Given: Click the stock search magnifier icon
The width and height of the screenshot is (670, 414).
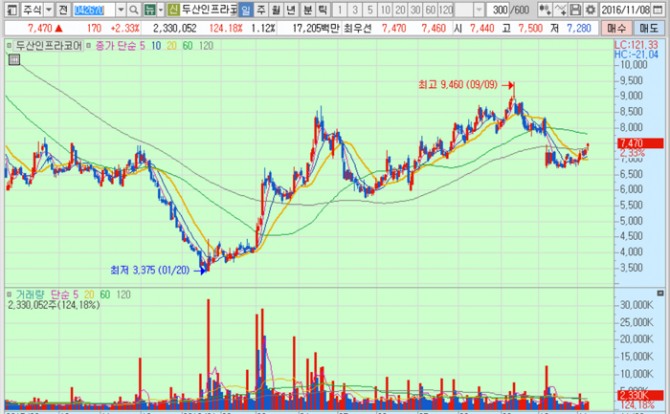Looking at the screenshot, I should (x=134, y=9).
